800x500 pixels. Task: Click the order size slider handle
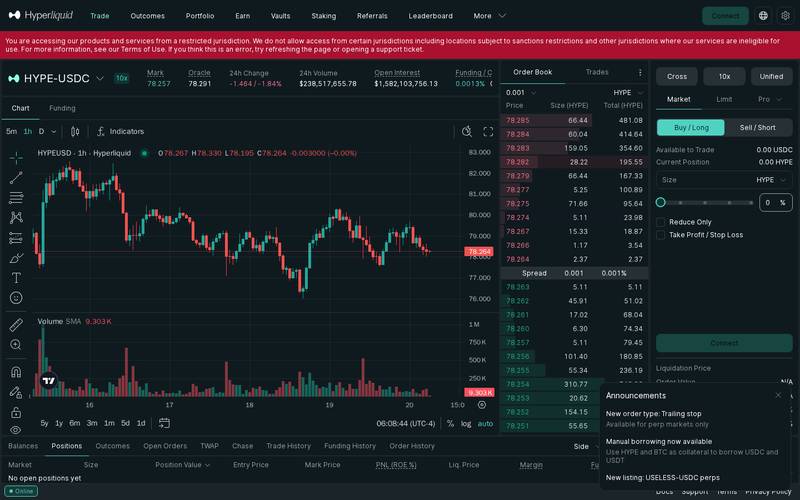[x=661, y=203]
